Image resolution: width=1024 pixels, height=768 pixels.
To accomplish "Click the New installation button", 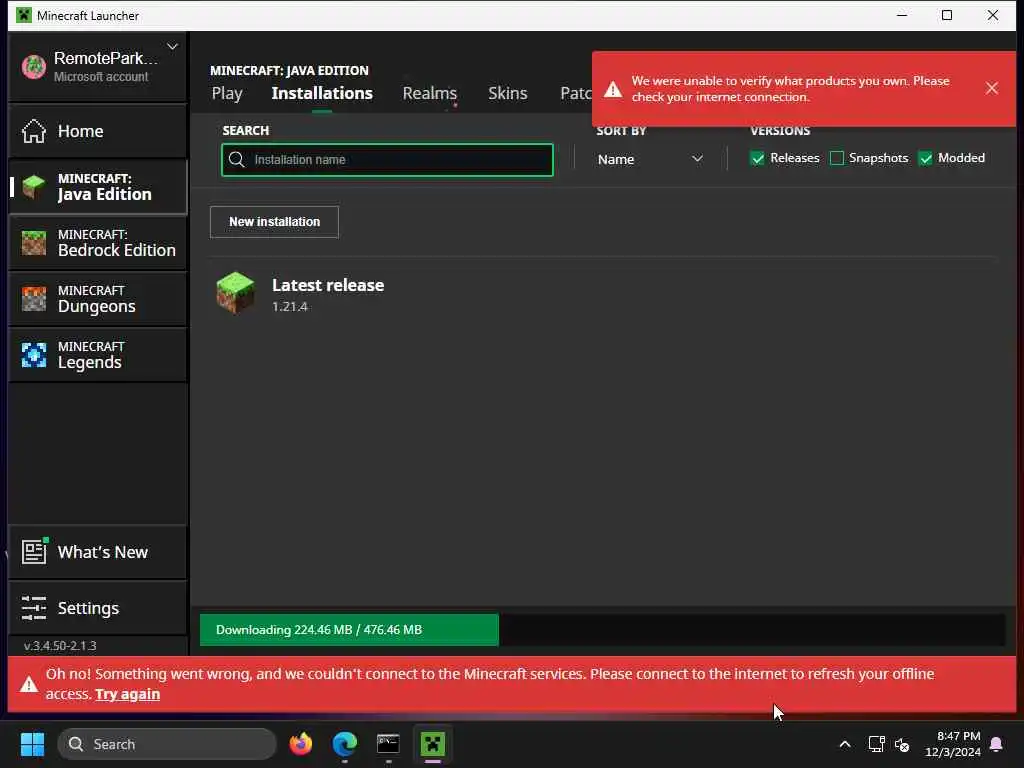I will 274,222.
